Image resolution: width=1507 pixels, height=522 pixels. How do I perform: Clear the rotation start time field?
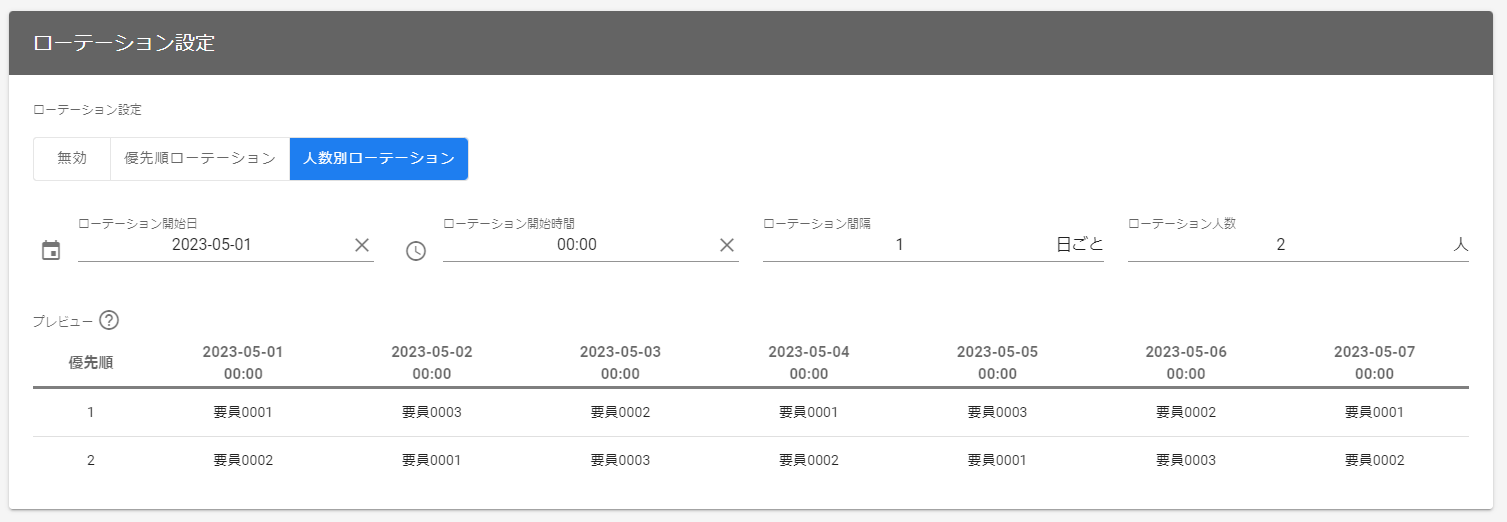point(727,245)
